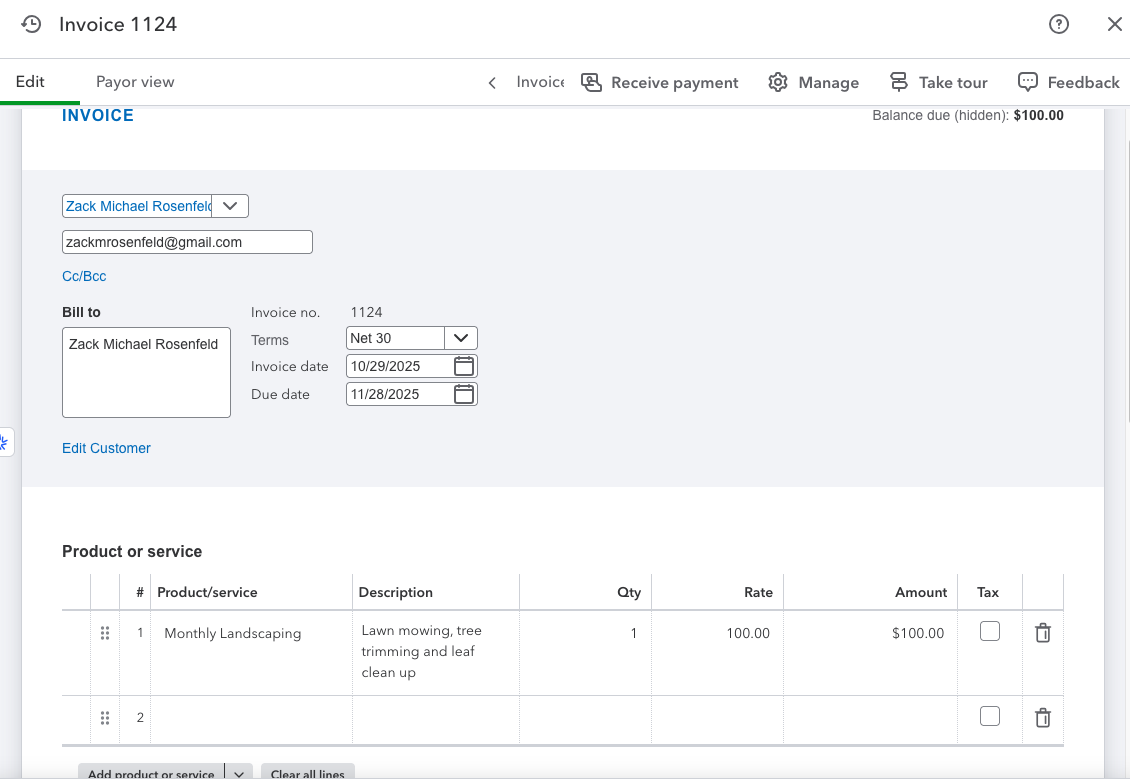Open invoice history clock icon
The height and width of the screenshot is (782, 1130).
[x=32, y=24]
